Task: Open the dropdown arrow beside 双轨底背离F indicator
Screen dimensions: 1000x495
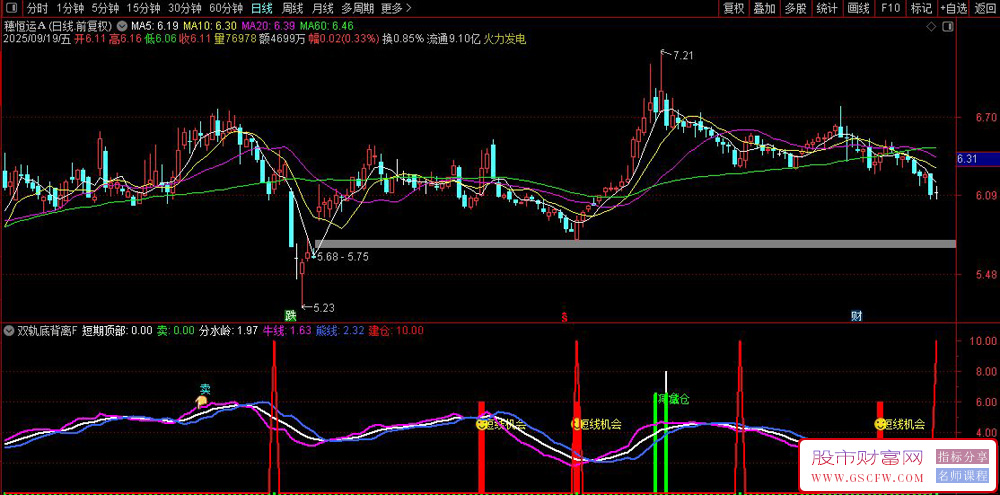Action: point(8,330)
